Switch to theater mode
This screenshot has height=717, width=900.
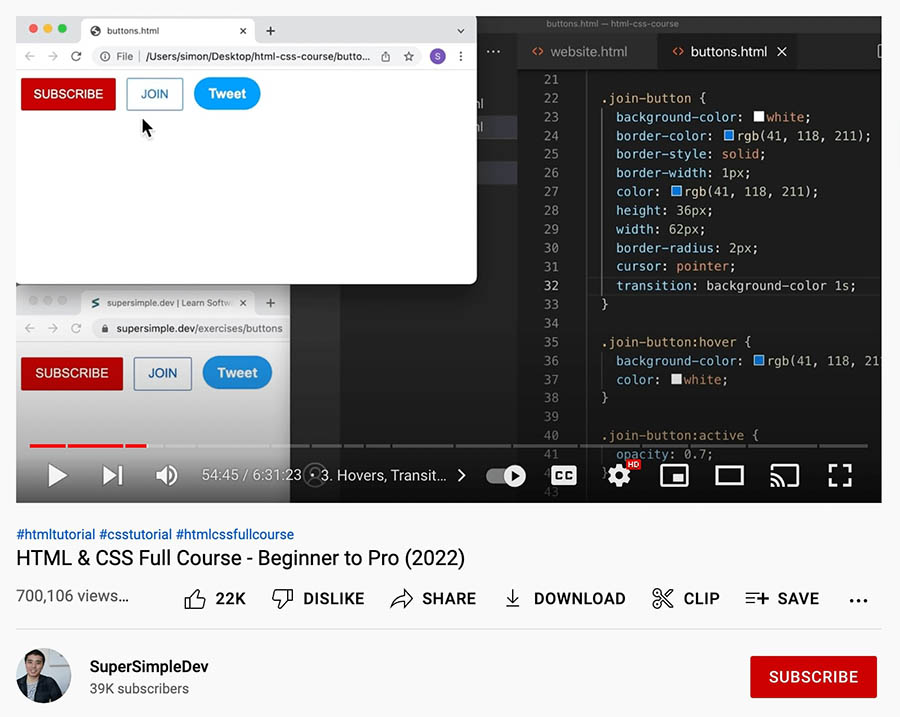click(x=729, y=475)
